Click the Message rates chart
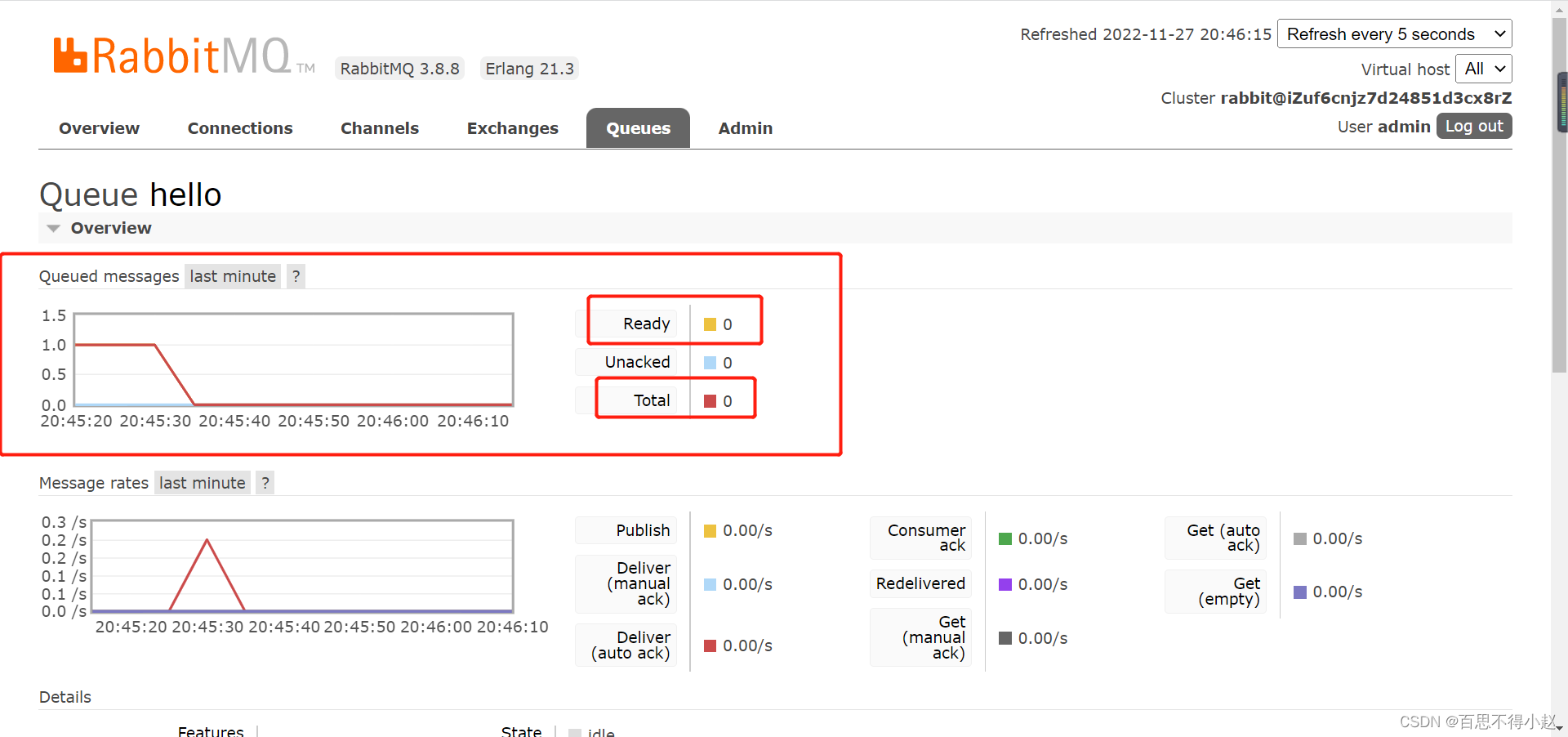The image size is (1568, 737). pos(302,566)
